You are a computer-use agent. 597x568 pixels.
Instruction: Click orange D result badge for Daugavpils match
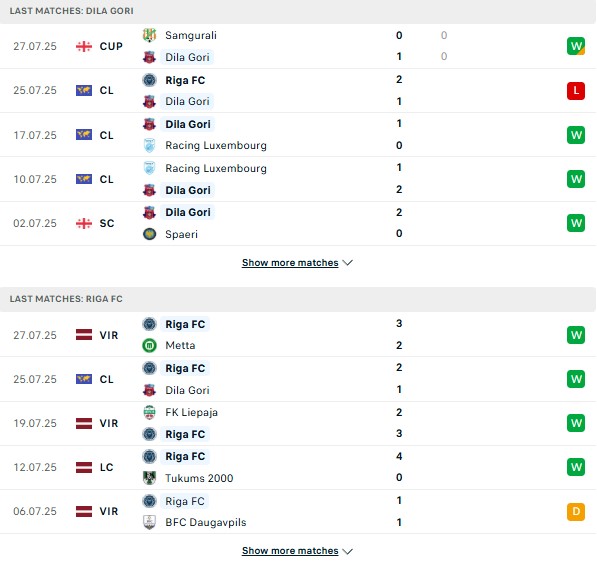[576, 511]
